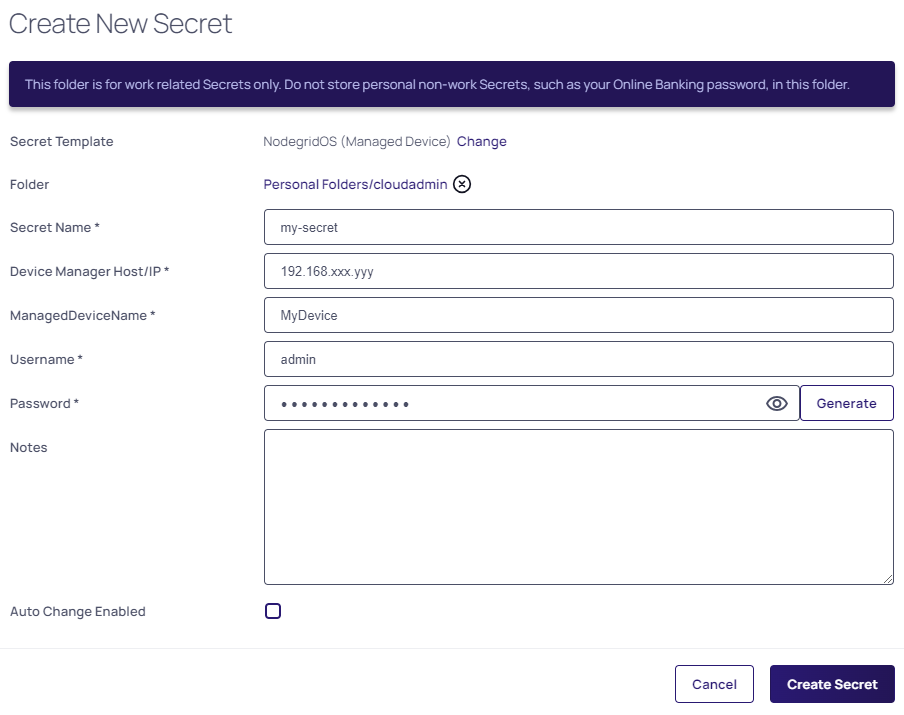
Task: Click inside the Notes text area
Action: 579,507
